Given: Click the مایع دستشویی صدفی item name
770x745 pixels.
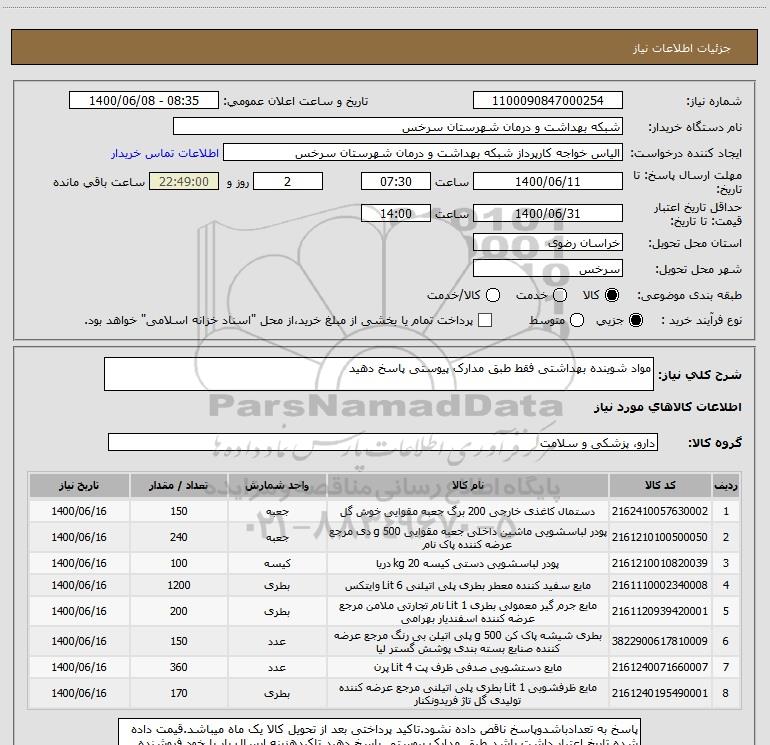Looking at the screenshot, I should (468, 667).
